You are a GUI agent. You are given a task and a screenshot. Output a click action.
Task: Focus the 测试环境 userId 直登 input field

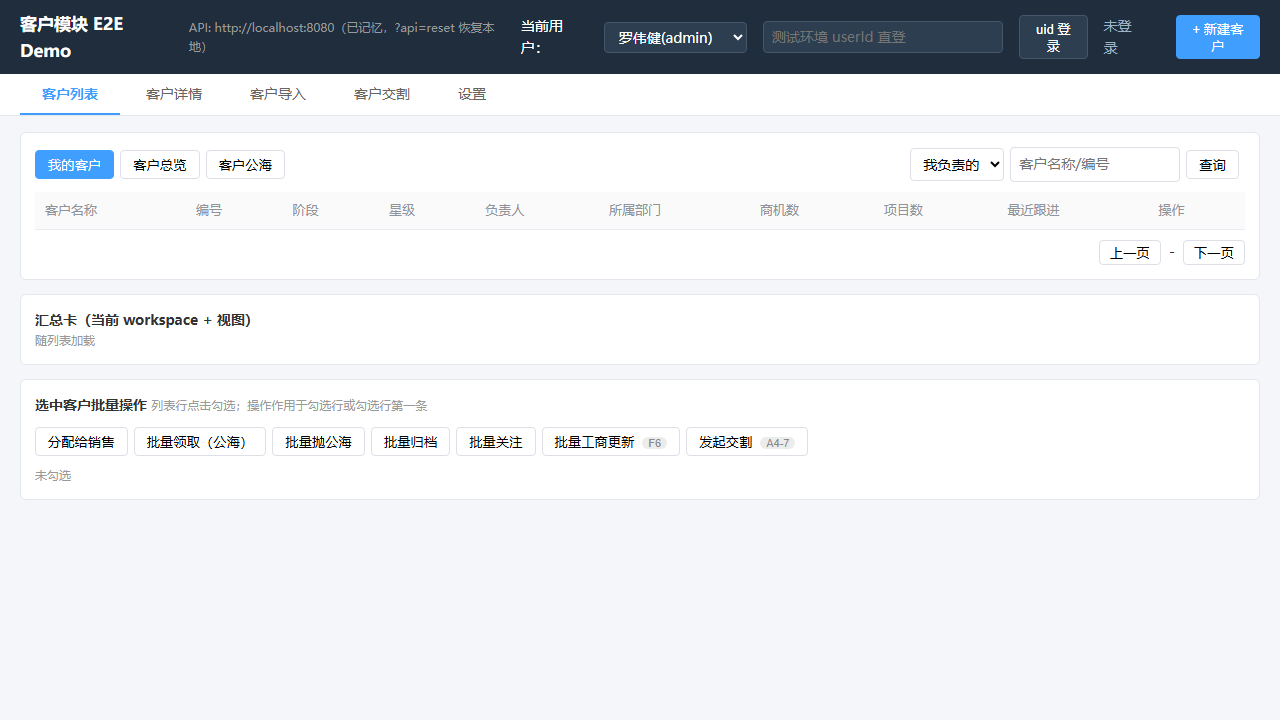pos(883,37)
